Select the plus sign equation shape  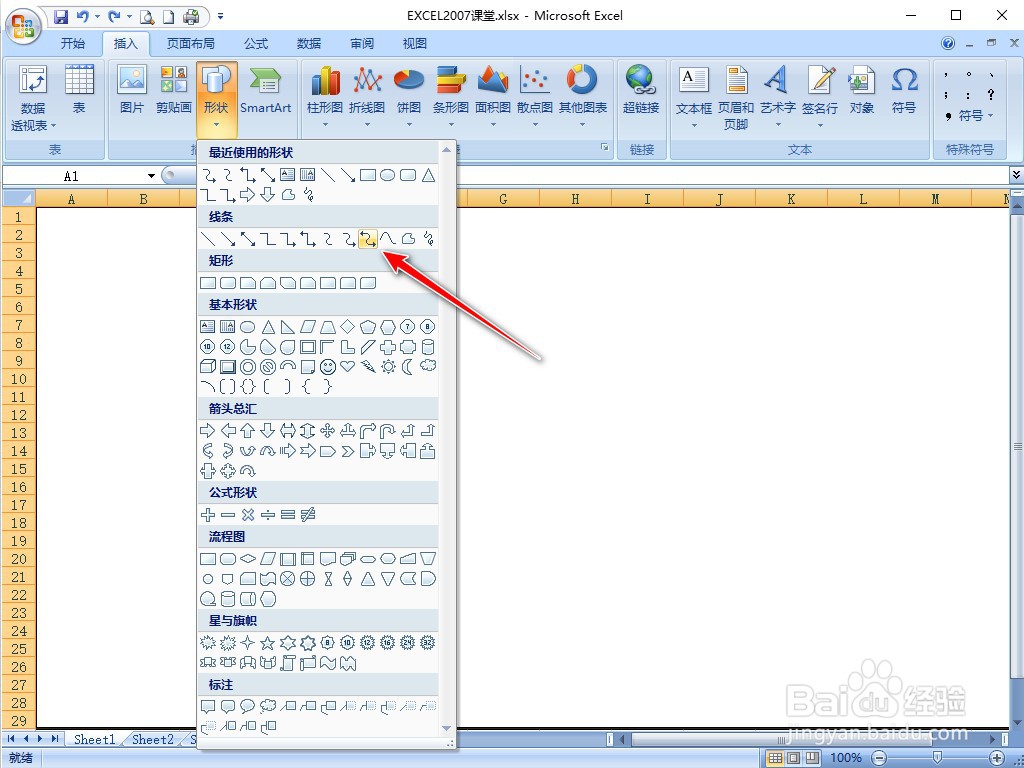click(208, 515)
